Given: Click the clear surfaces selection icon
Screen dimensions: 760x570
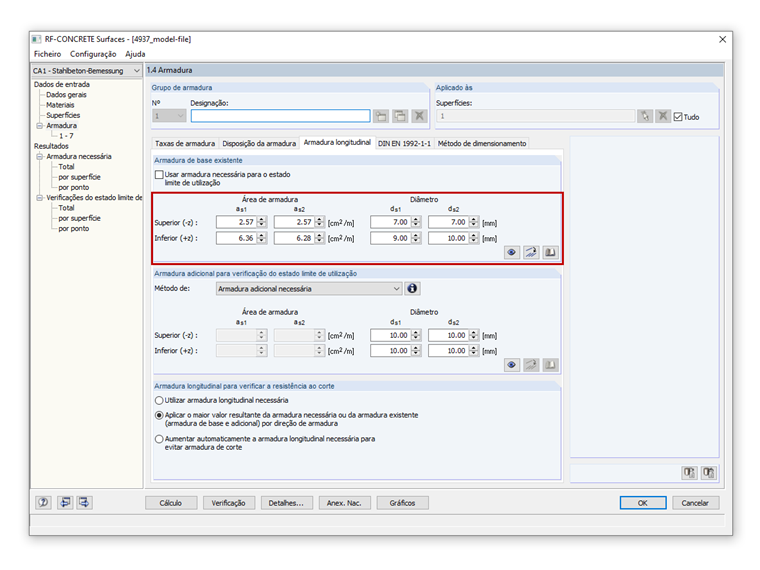Looking at the screenshot, I should click(x=663, y=116).
